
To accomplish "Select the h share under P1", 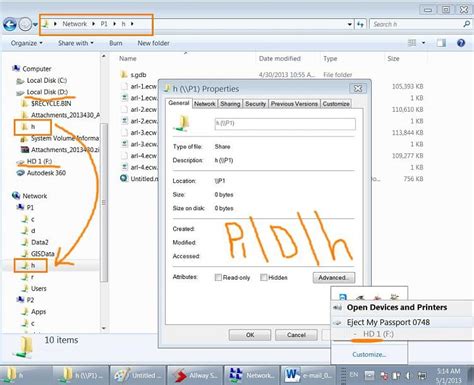I will click(x=33, y=266).
